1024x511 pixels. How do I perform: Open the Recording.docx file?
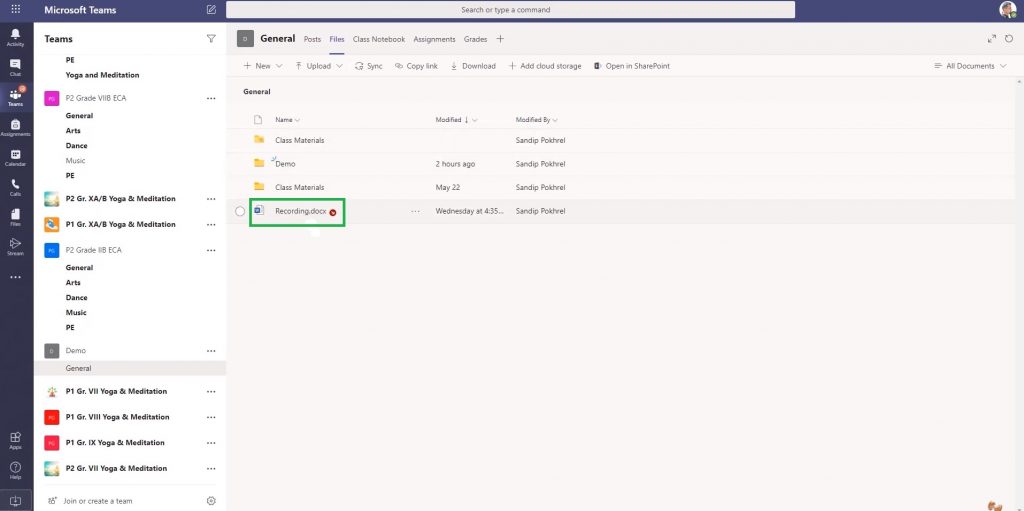point(301,211)
